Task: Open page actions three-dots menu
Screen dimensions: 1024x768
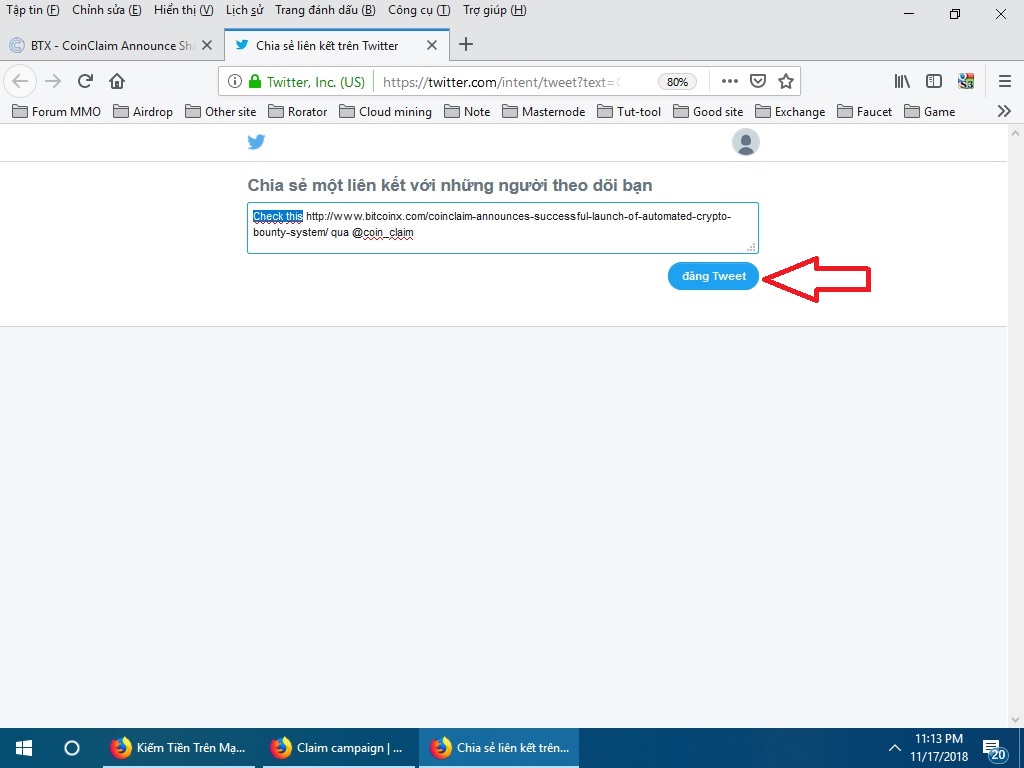Action: coord(729,81)
